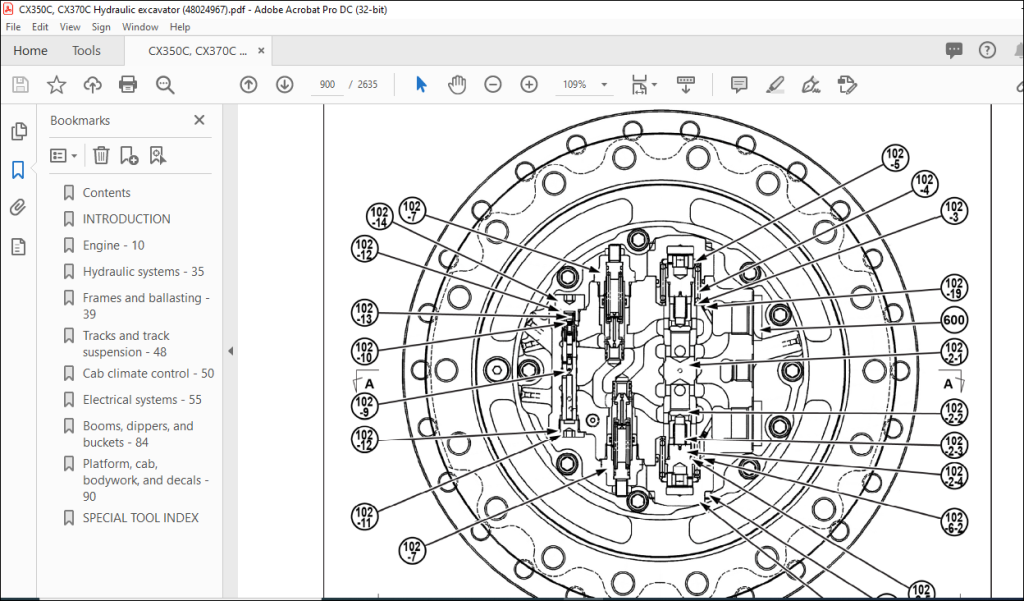Activate the Selection arrow tool
This screenshot has height=601, width=1024.
tap(421, 84)
